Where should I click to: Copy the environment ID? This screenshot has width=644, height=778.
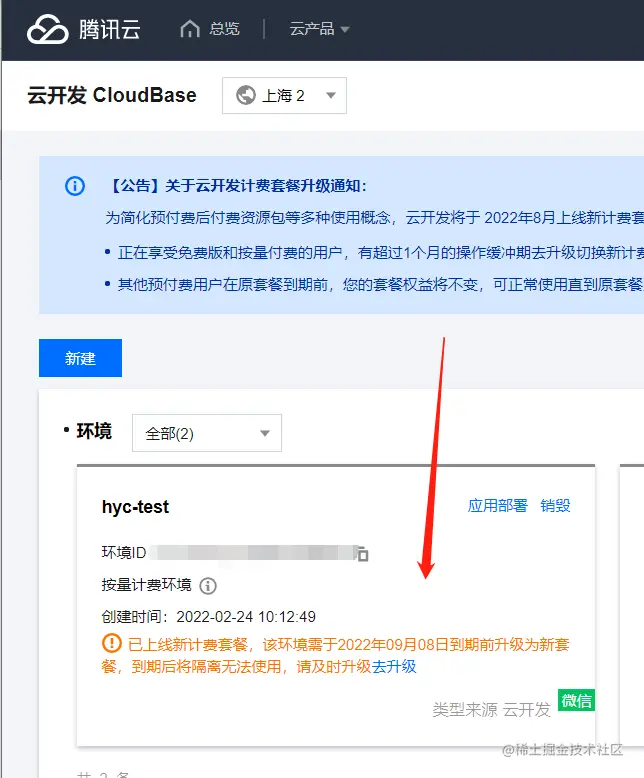click(362, 553)
